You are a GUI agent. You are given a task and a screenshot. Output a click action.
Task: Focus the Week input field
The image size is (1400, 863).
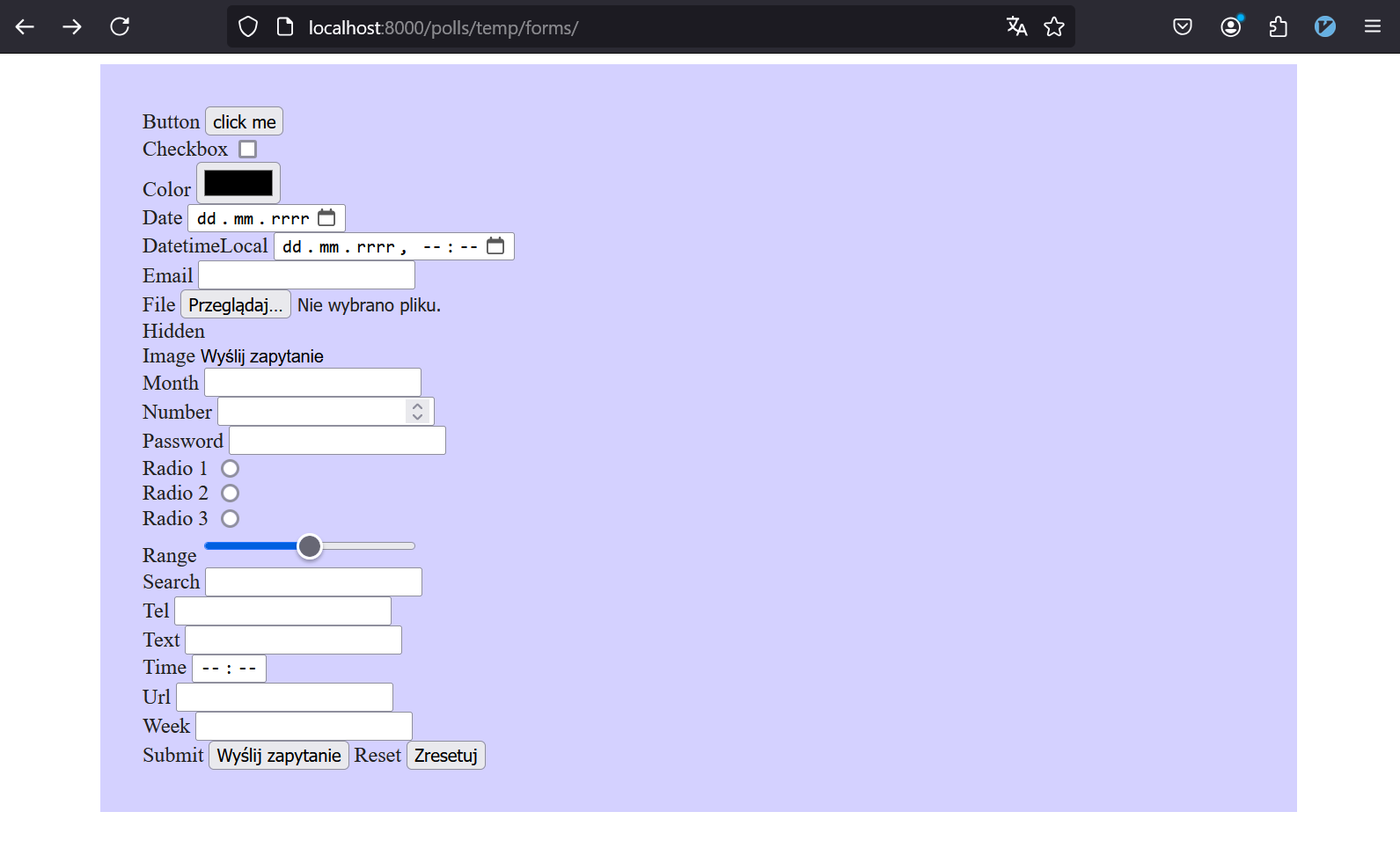tap(304, 727)
